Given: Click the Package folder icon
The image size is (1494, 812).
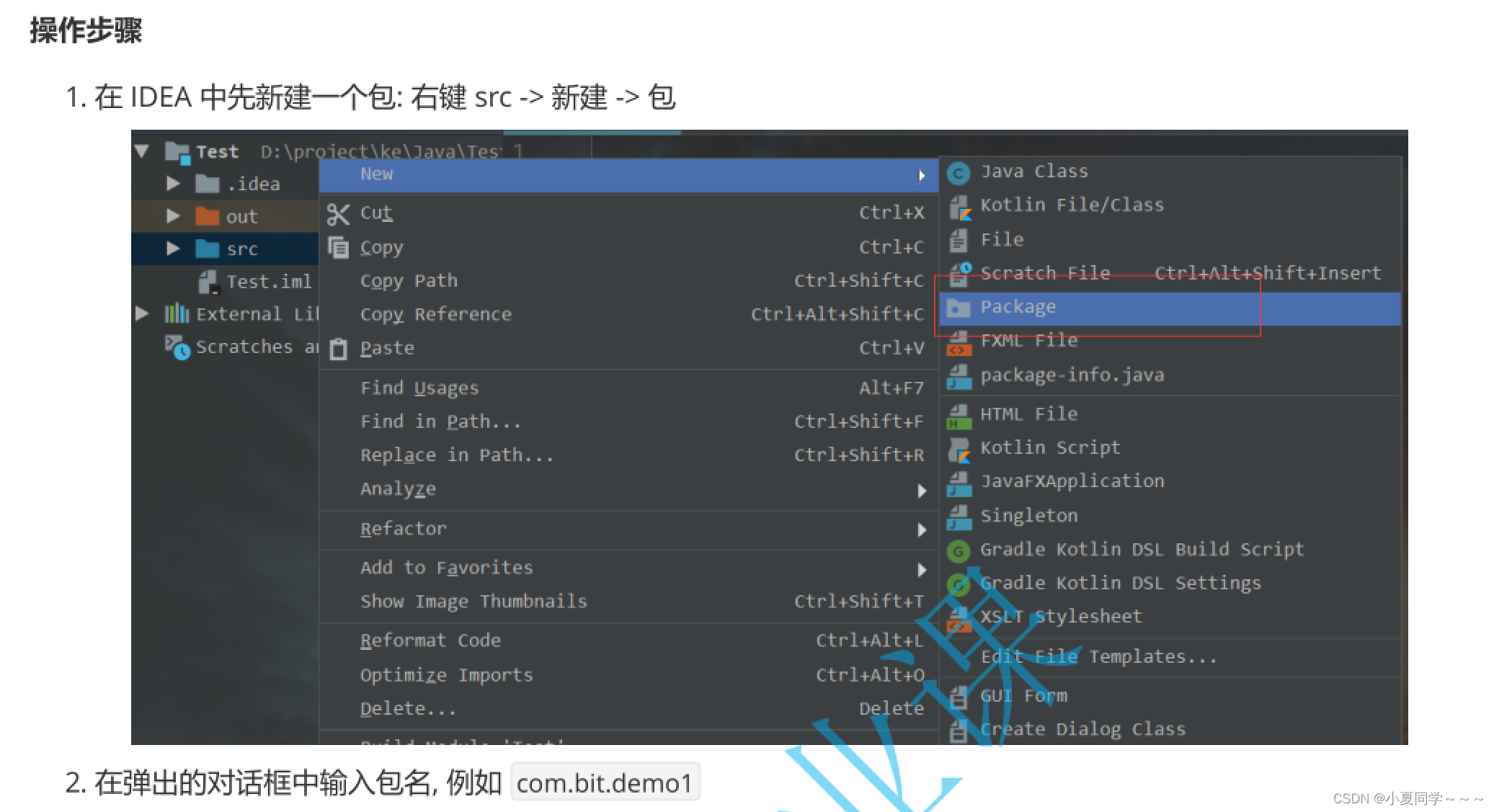Looking at the screenshot, I should pos(958,308).
